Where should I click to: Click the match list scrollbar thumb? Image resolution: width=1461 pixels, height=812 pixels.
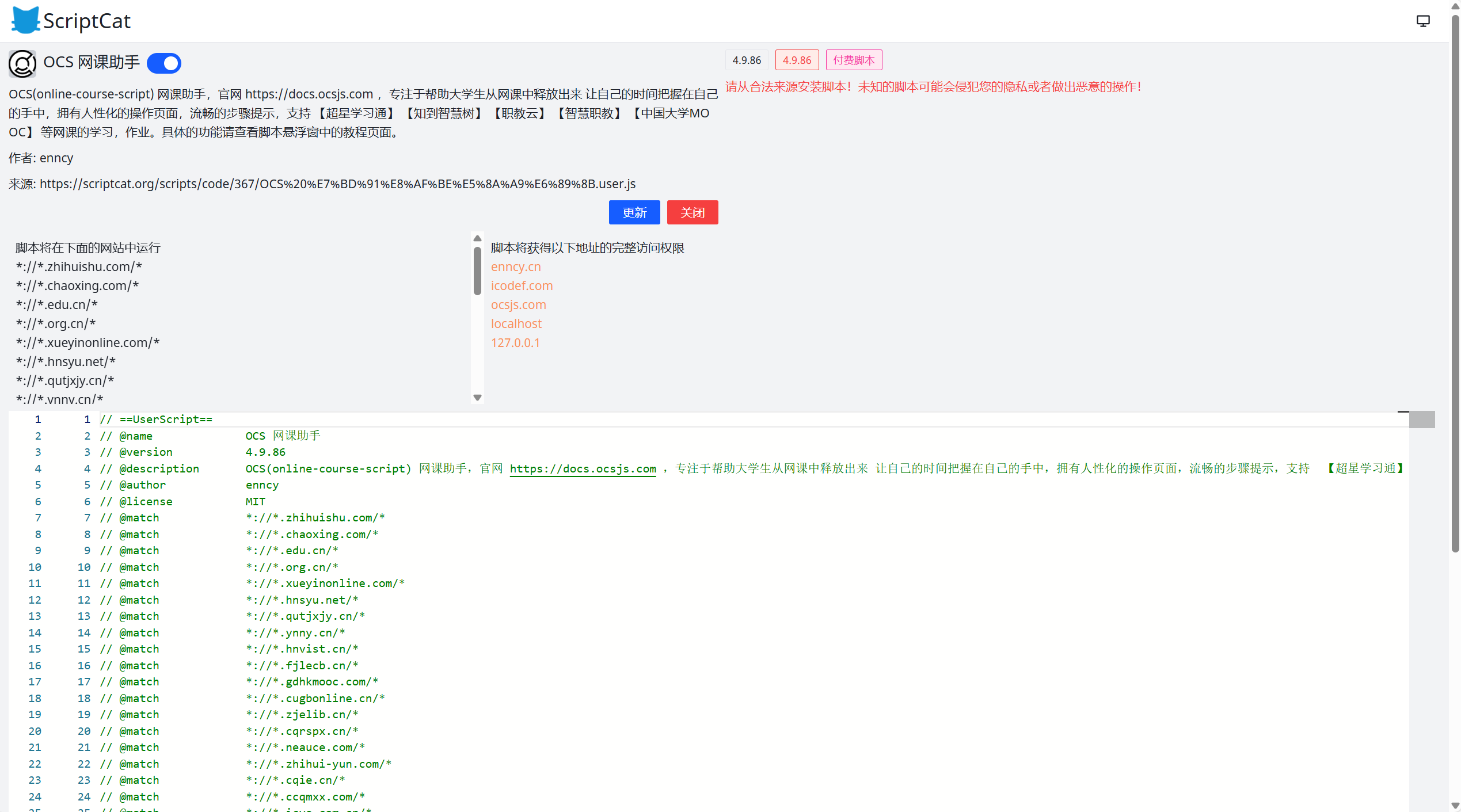click(x=477, y=270)
